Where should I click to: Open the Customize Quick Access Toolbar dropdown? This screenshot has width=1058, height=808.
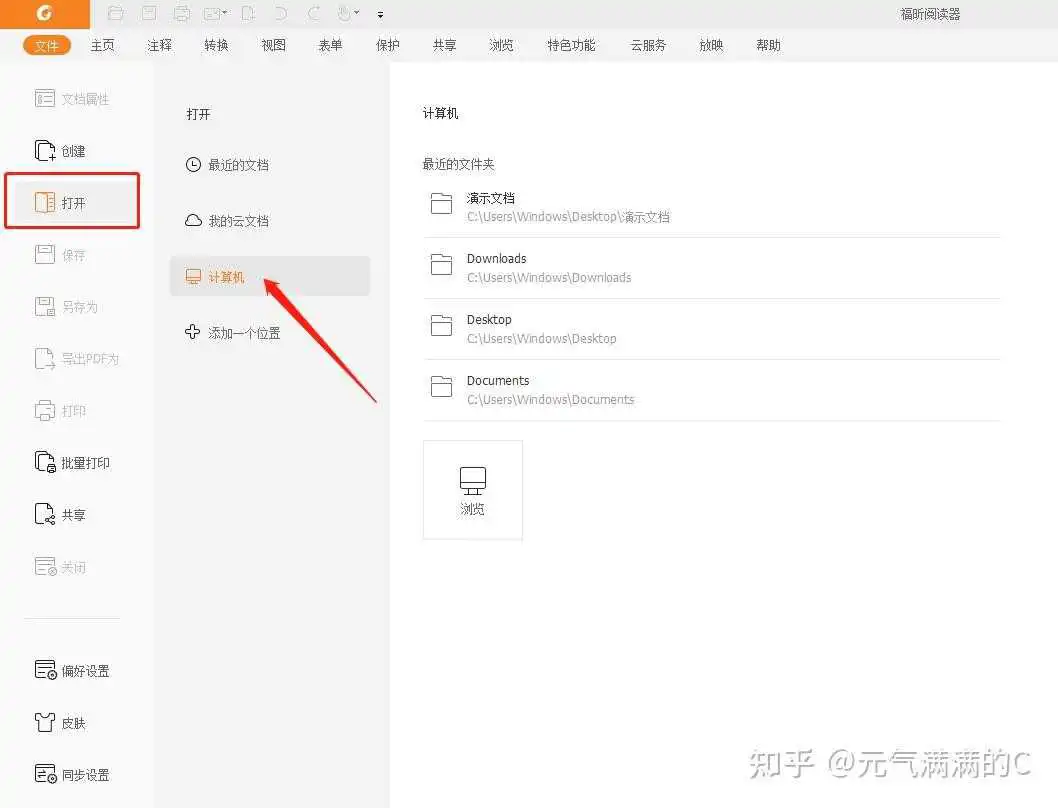(x=381, y=14)
